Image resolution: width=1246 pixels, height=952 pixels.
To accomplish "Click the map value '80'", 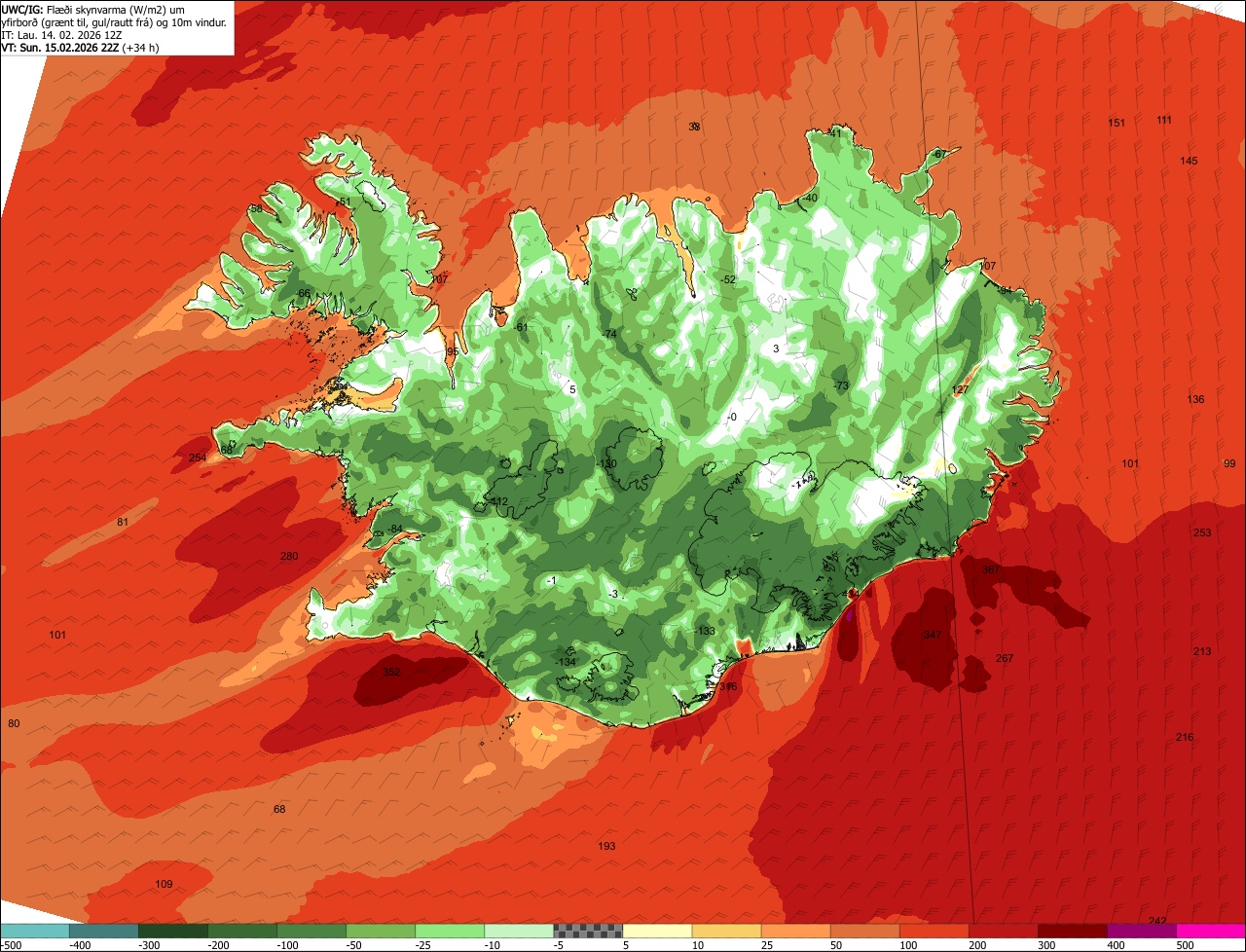I will coord(14,723).
